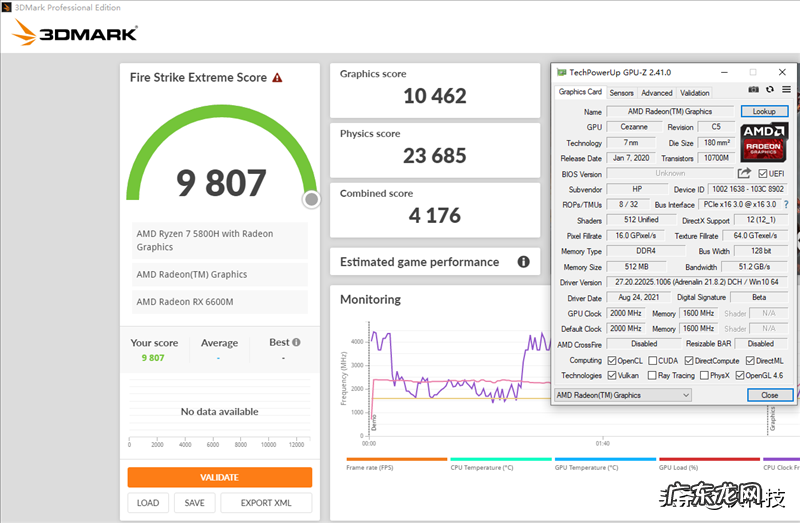Click the Best score info icon
Image resolution: width=800 pixels, height=523 pixels.
(296, 342)
